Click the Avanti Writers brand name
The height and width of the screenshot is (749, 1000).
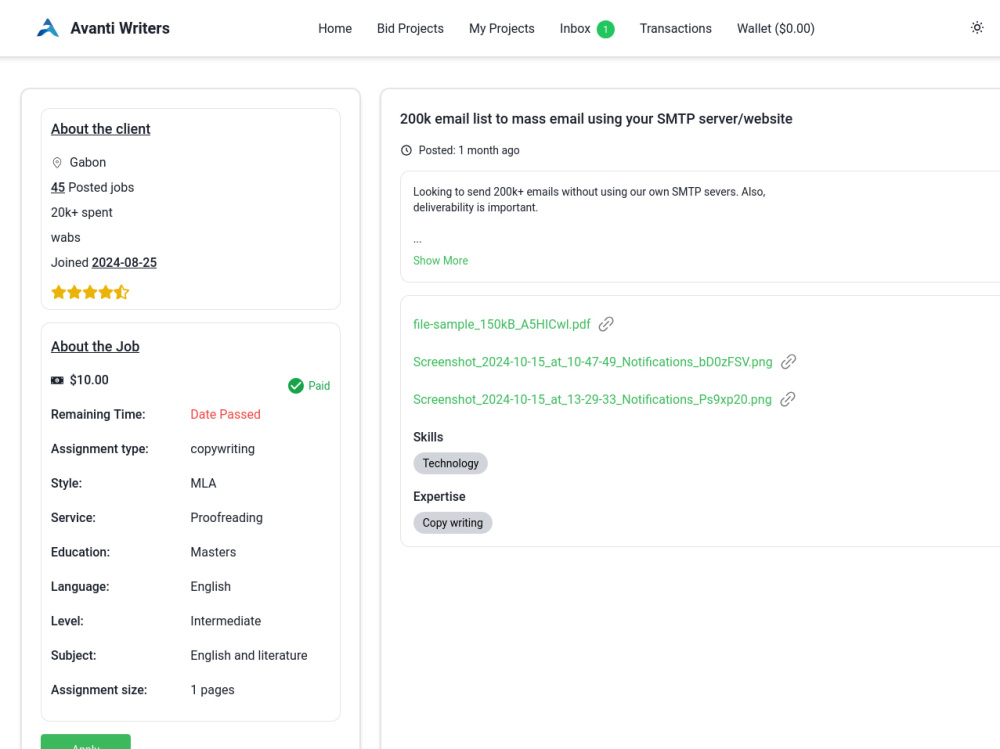[x=120, y=28]
